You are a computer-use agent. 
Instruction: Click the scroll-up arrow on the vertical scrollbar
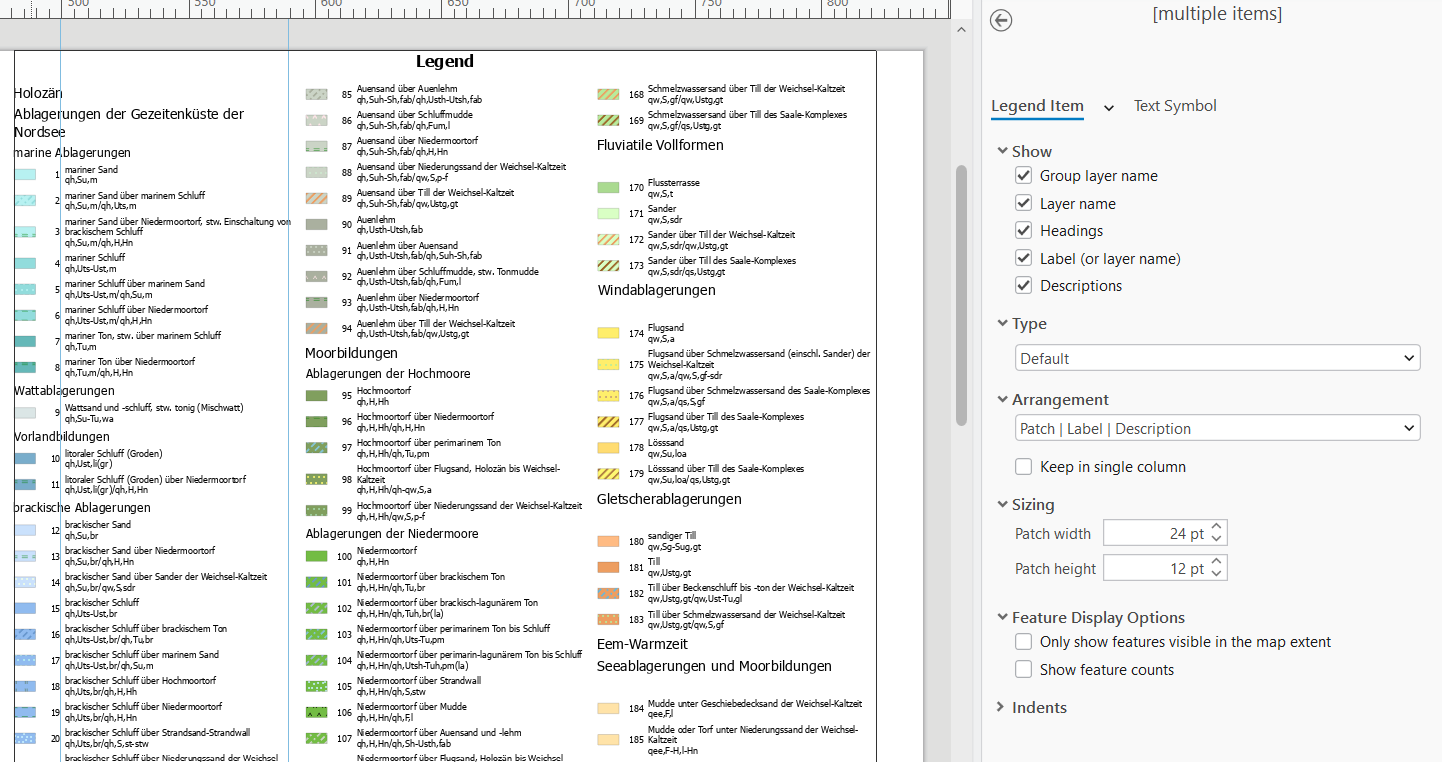tap(961, 28)
